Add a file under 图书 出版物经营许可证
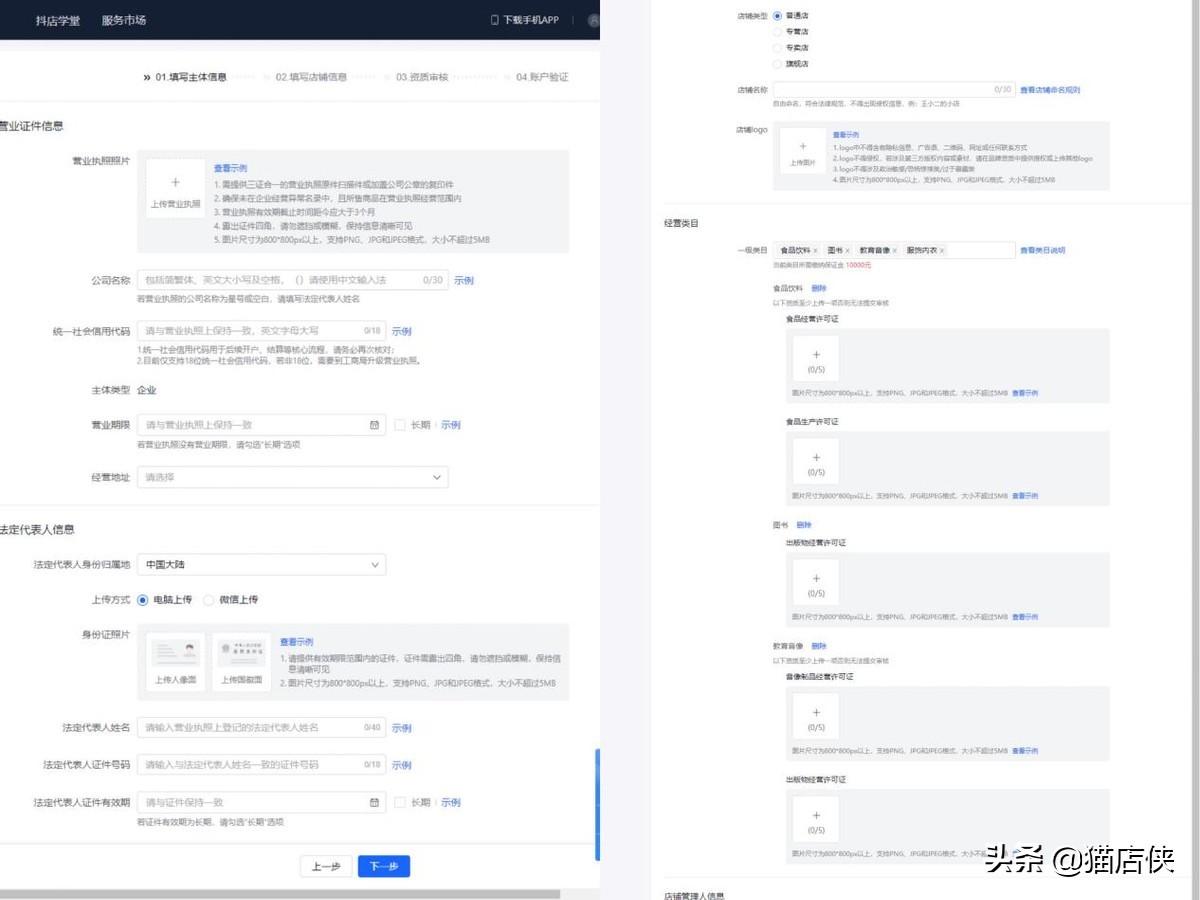Viewport: 1200px width, 900px height. click(x=816, y=583)
